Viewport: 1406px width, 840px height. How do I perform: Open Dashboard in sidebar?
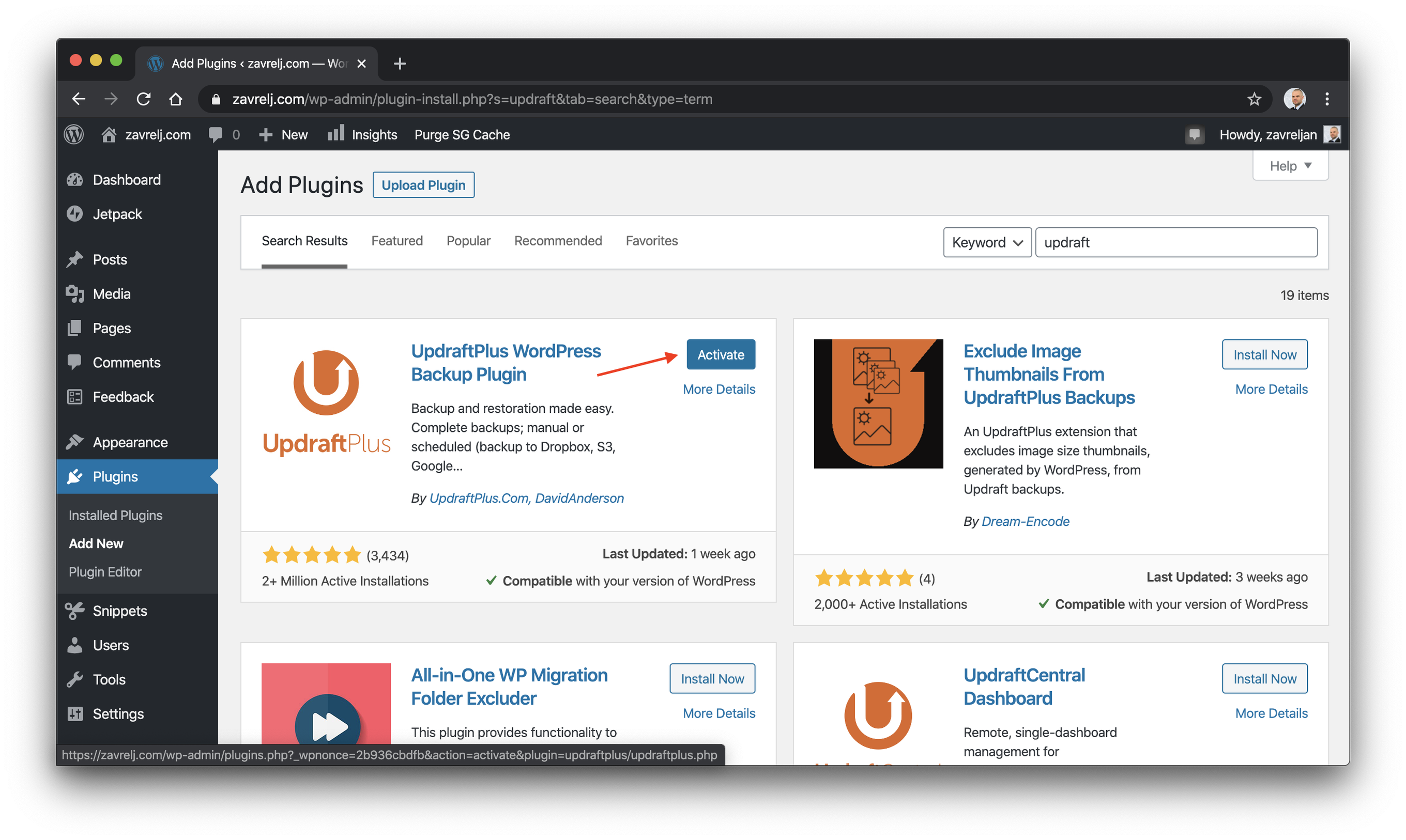point(137,180)
